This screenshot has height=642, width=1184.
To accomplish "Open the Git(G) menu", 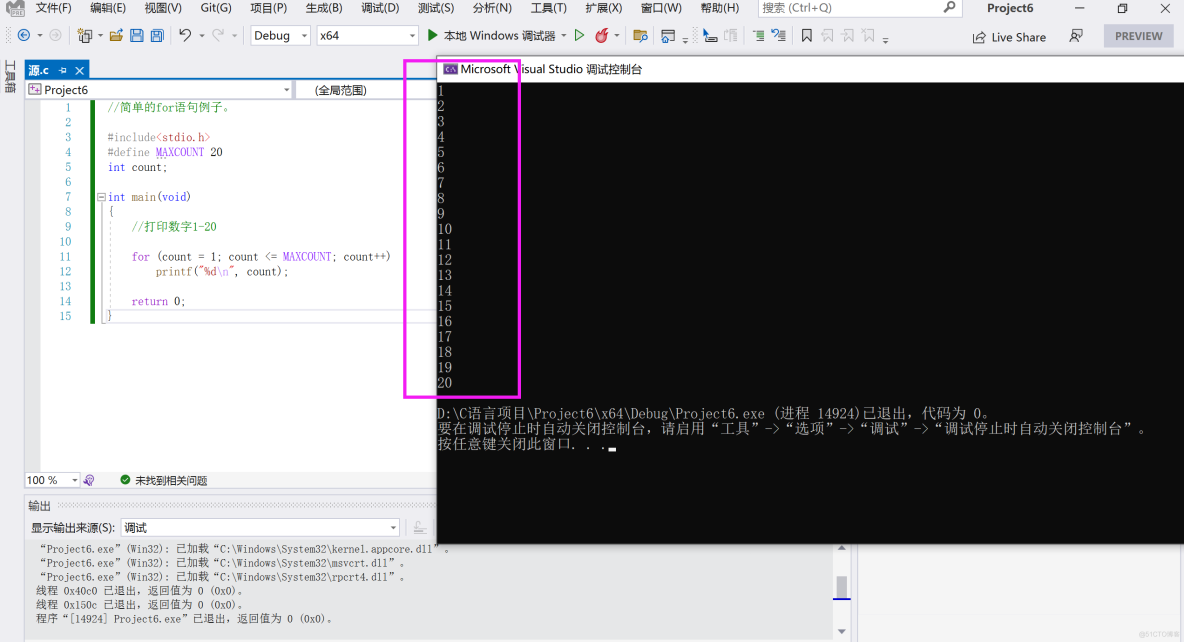I will click(216, 8).
